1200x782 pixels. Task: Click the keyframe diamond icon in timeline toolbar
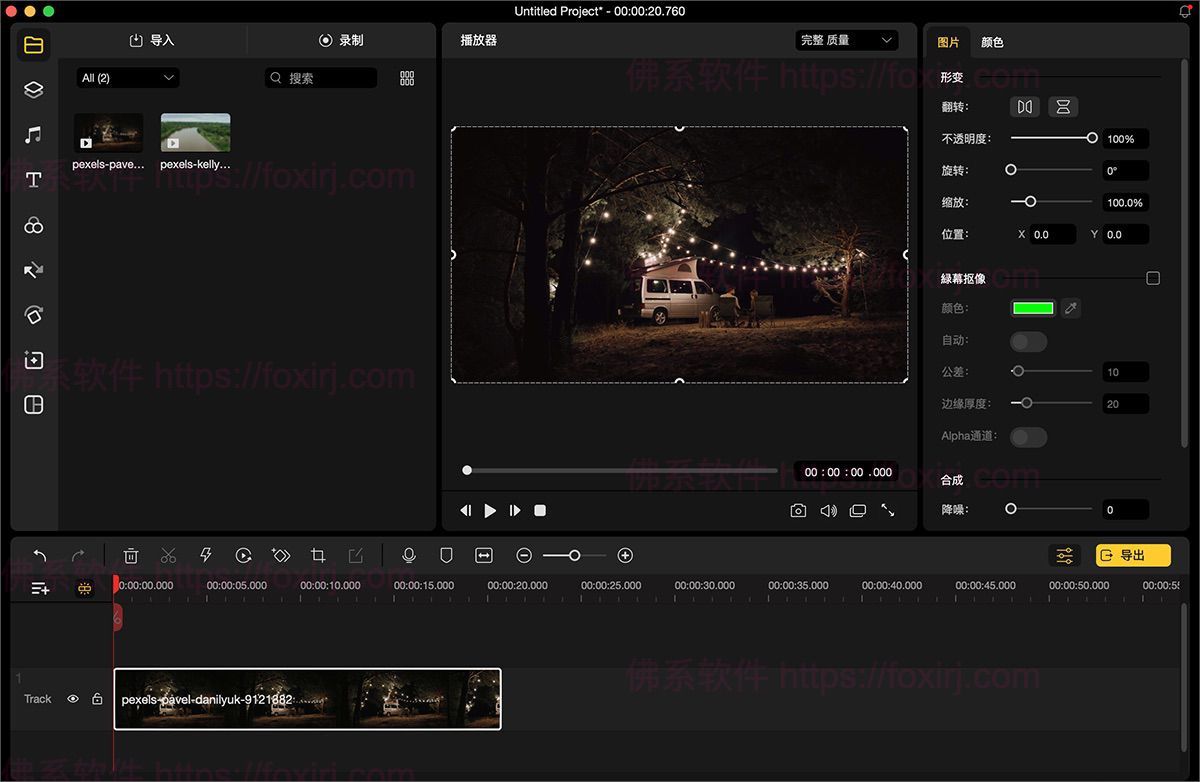pos(279,555)
